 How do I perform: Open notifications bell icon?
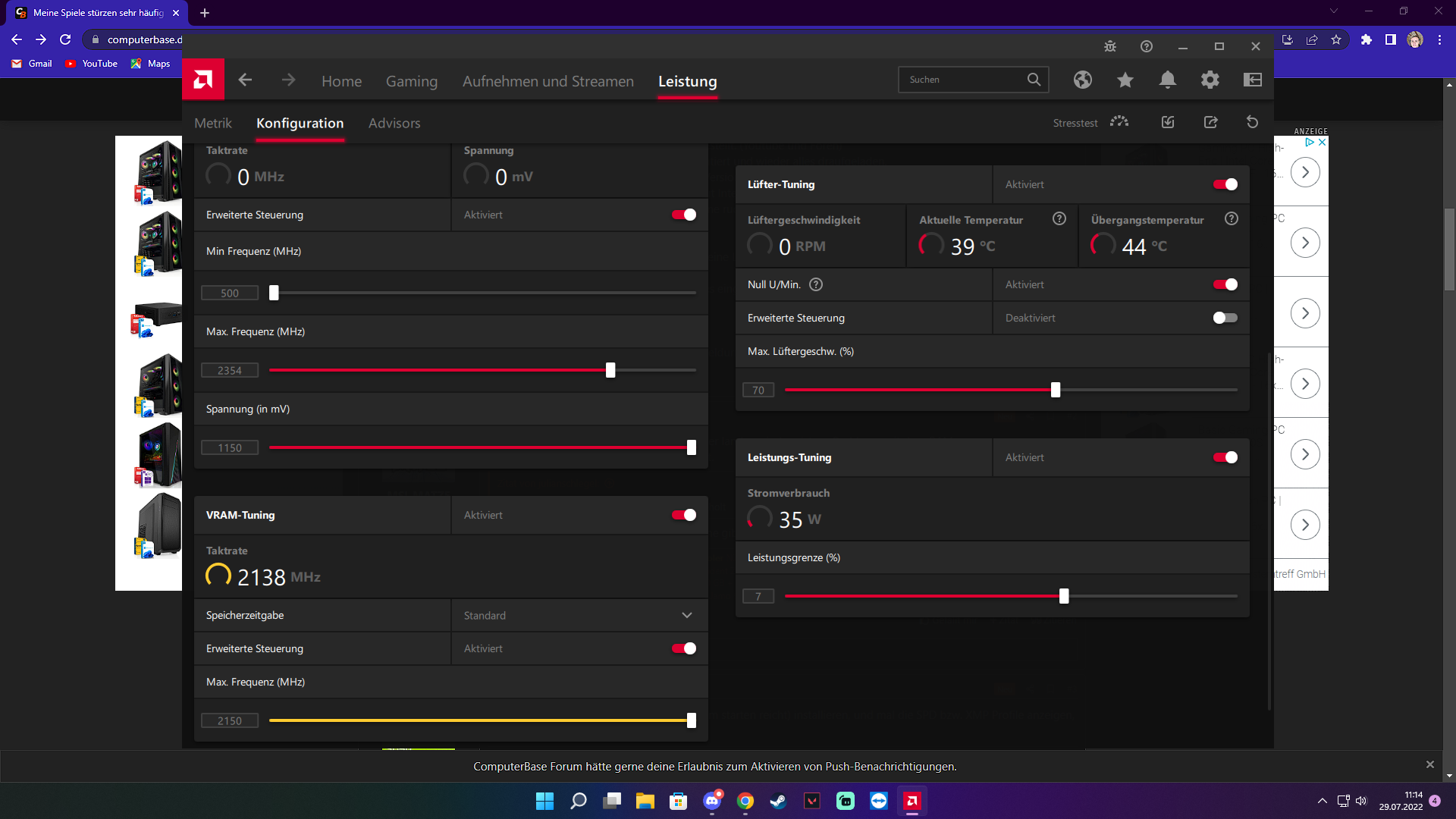coord(1167,80)
